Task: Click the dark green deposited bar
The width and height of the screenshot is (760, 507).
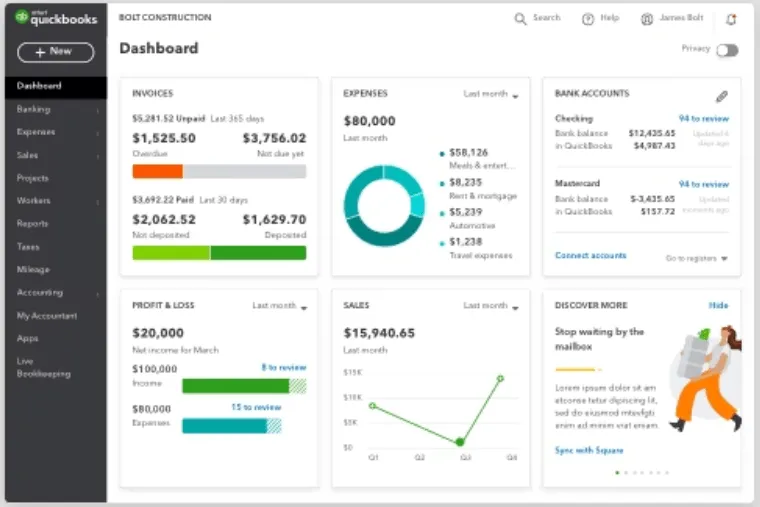Action: click(x=258, y=253)
